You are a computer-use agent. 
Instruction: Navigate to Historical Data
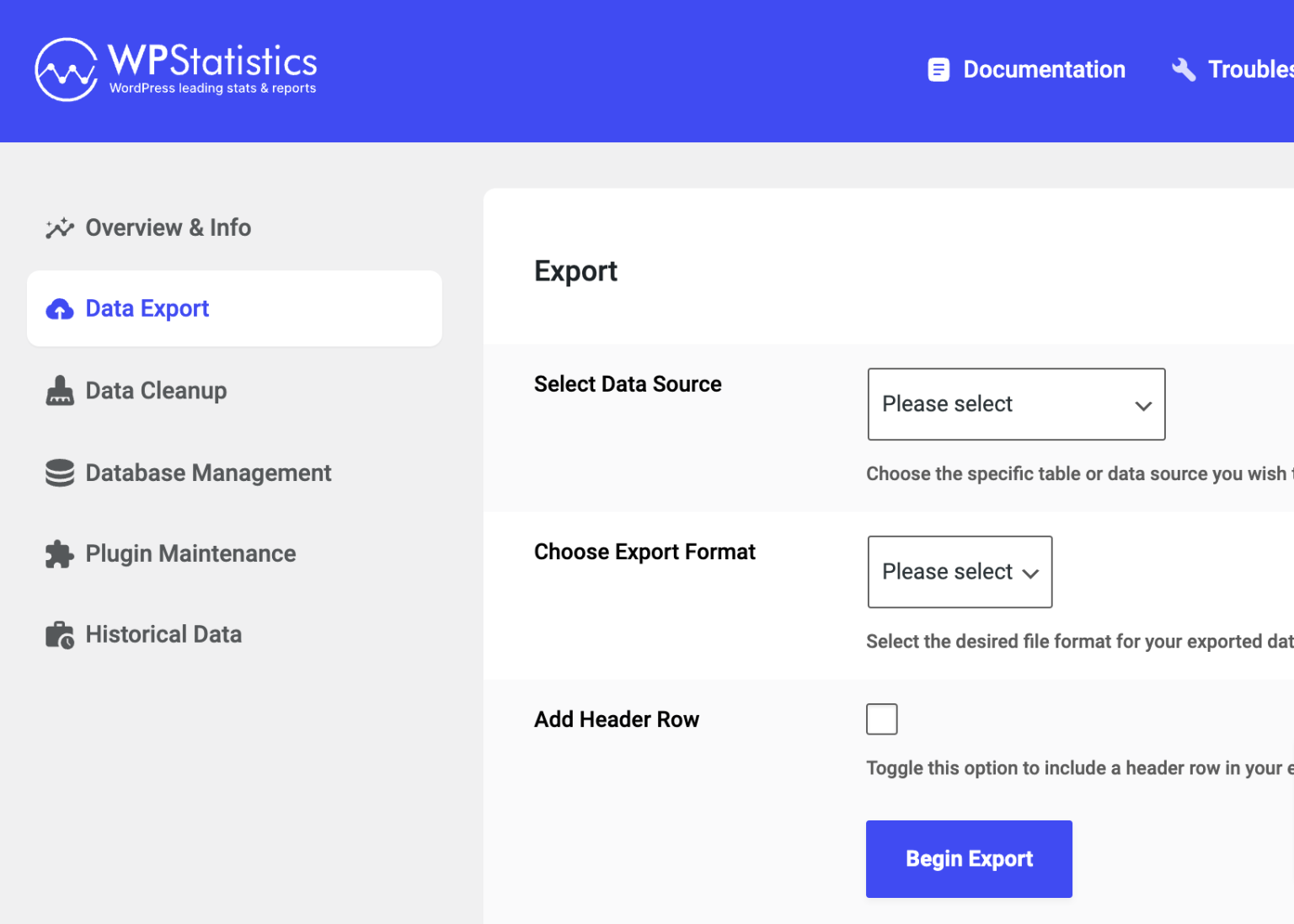click(163, 633)
